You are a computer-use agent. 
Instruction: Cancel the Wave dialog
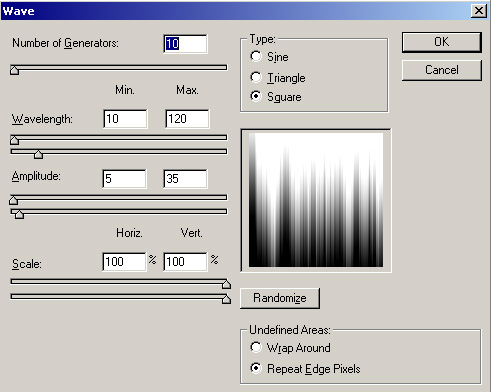click(x=442, y=70)
